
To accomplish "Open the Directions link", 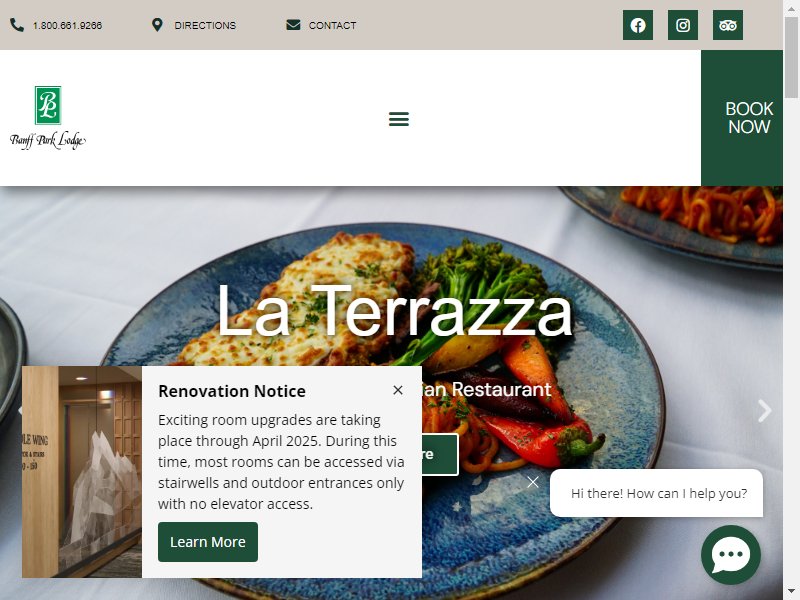I will coord(205,26).
